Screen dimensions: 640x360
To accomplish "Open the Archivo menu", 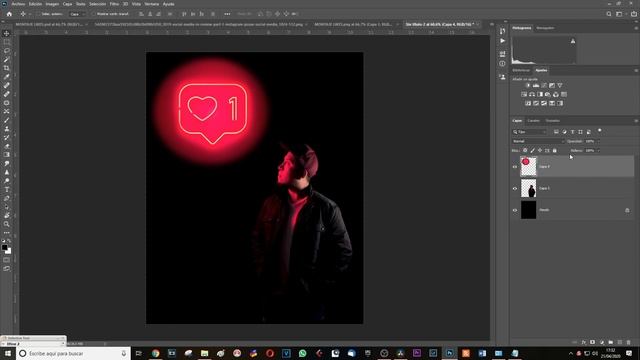I will click(18, 4).
